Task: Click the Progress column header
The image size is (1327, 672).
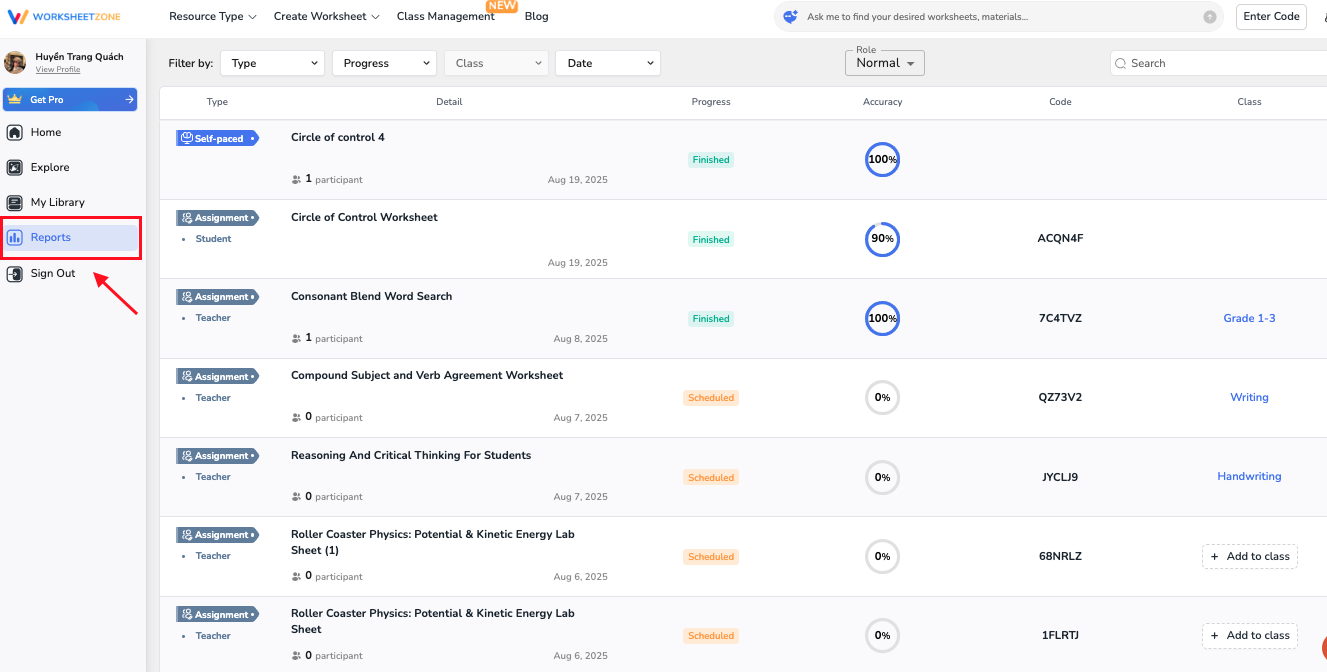Action: click(711, 101)
